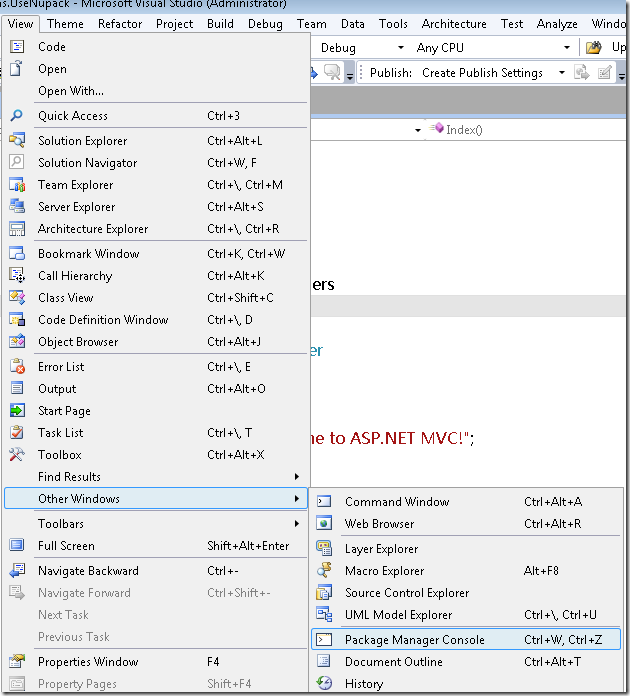Screen dimensions: 630x696
Task: Open the Tools menu
Action: pos(393,24)
